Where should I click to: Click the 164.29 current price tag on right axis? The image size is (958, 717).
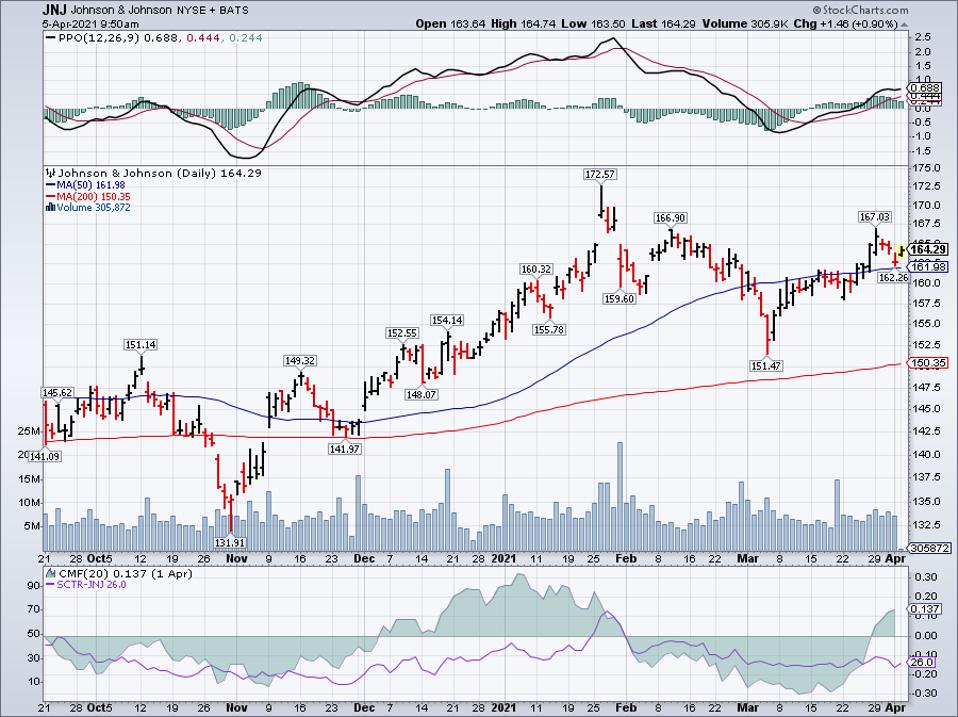coord(927,249)
